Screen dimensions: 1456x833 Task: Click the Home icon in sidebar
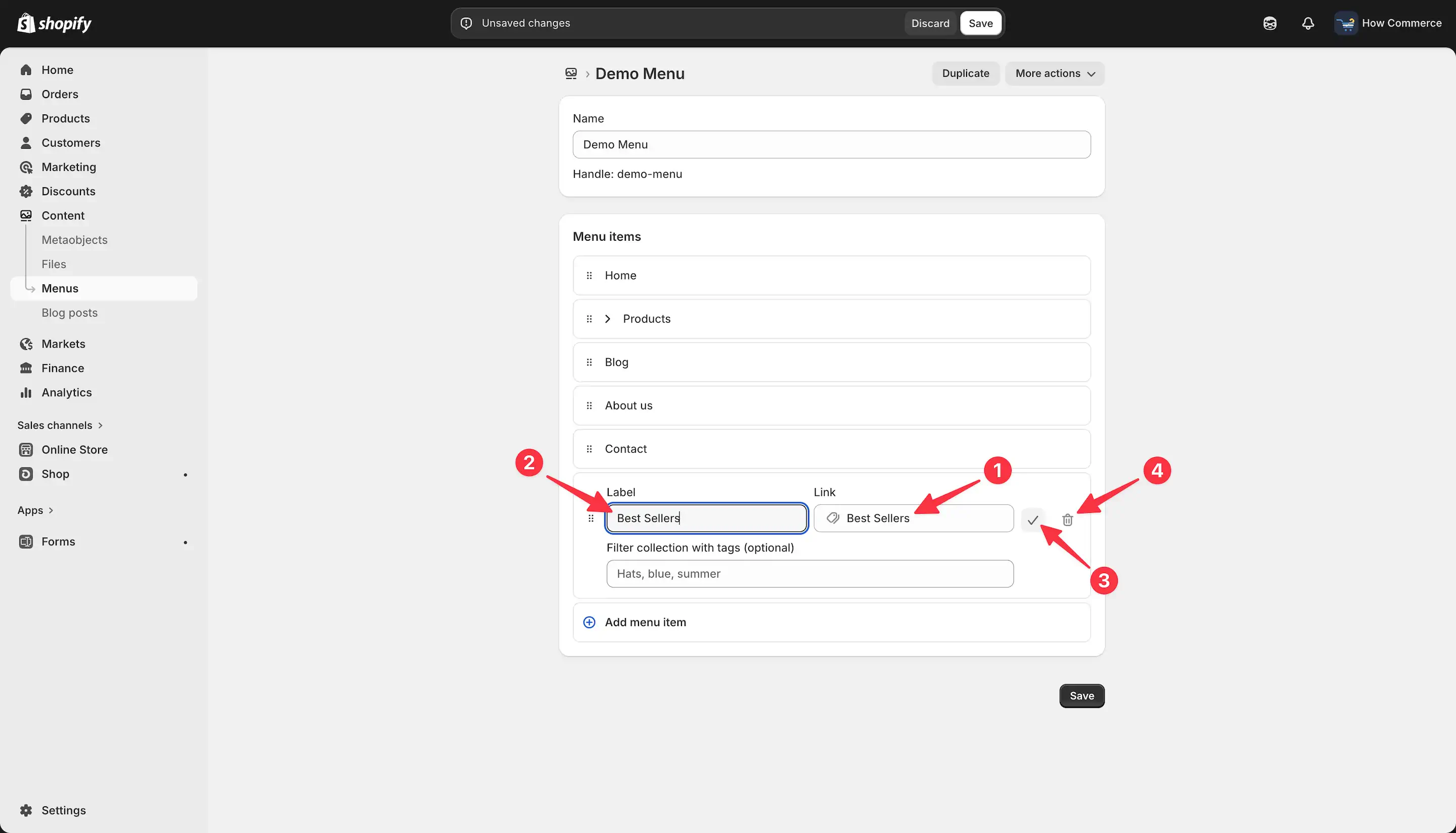point(26,70)
